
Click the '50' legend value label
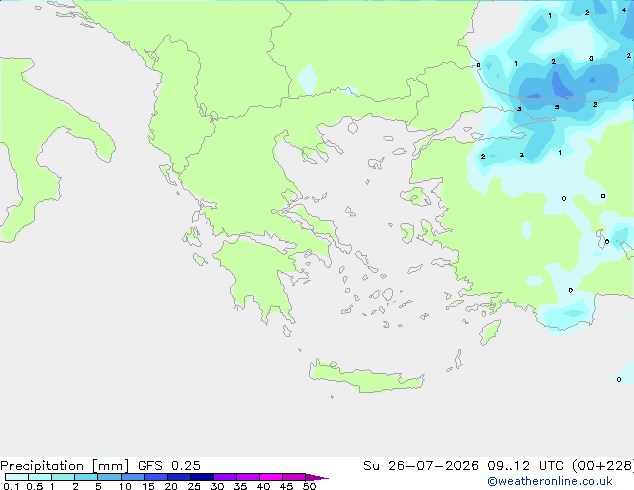309,486
